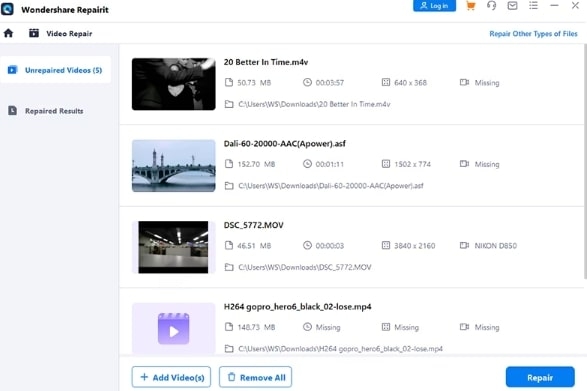Click camera icon for 20 Better In Time
This screenshot has width=587, height=391.
[464, 82]
